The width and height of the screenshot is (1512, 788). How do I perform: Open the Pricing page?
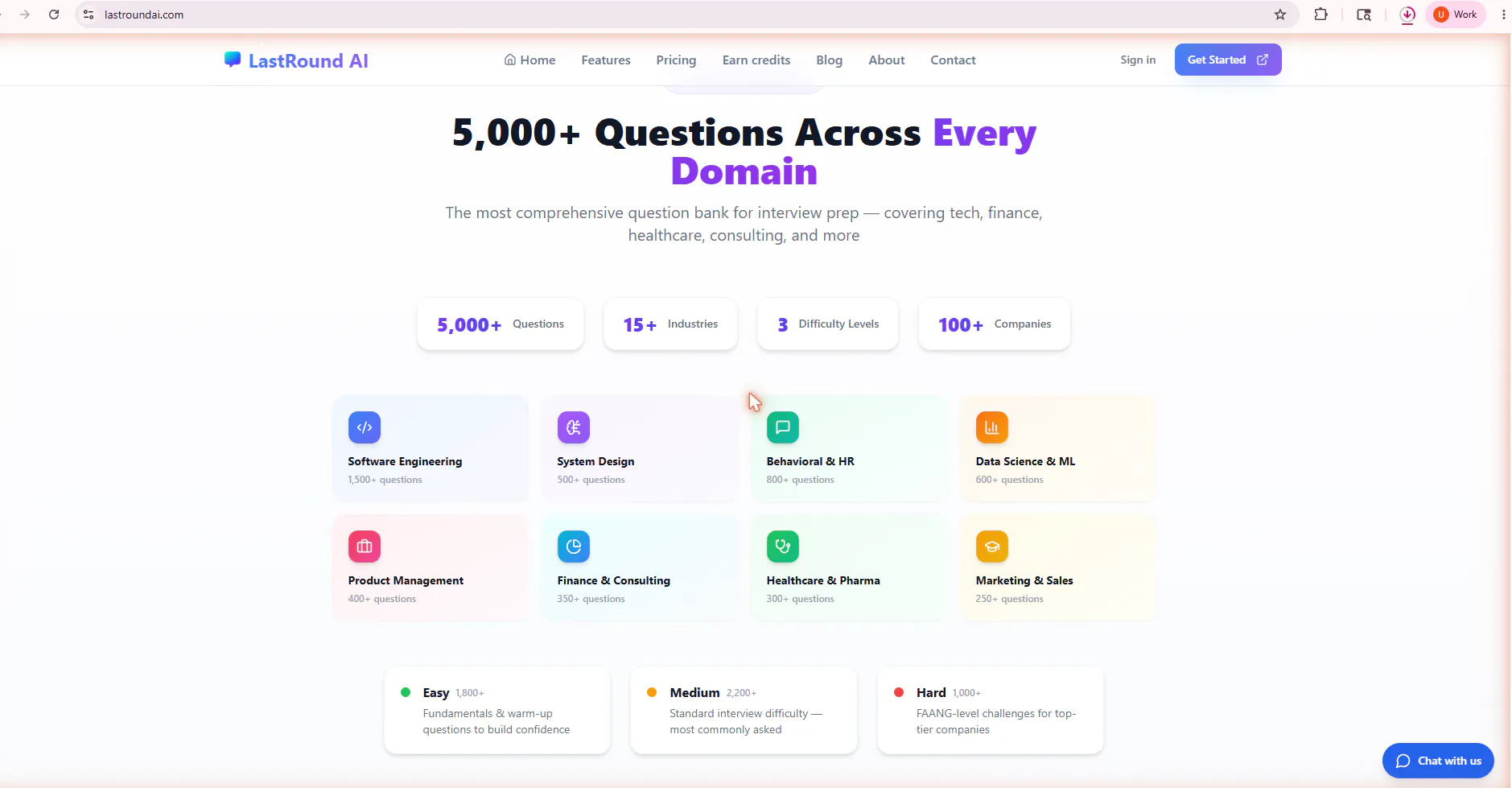tap(676, 60)
